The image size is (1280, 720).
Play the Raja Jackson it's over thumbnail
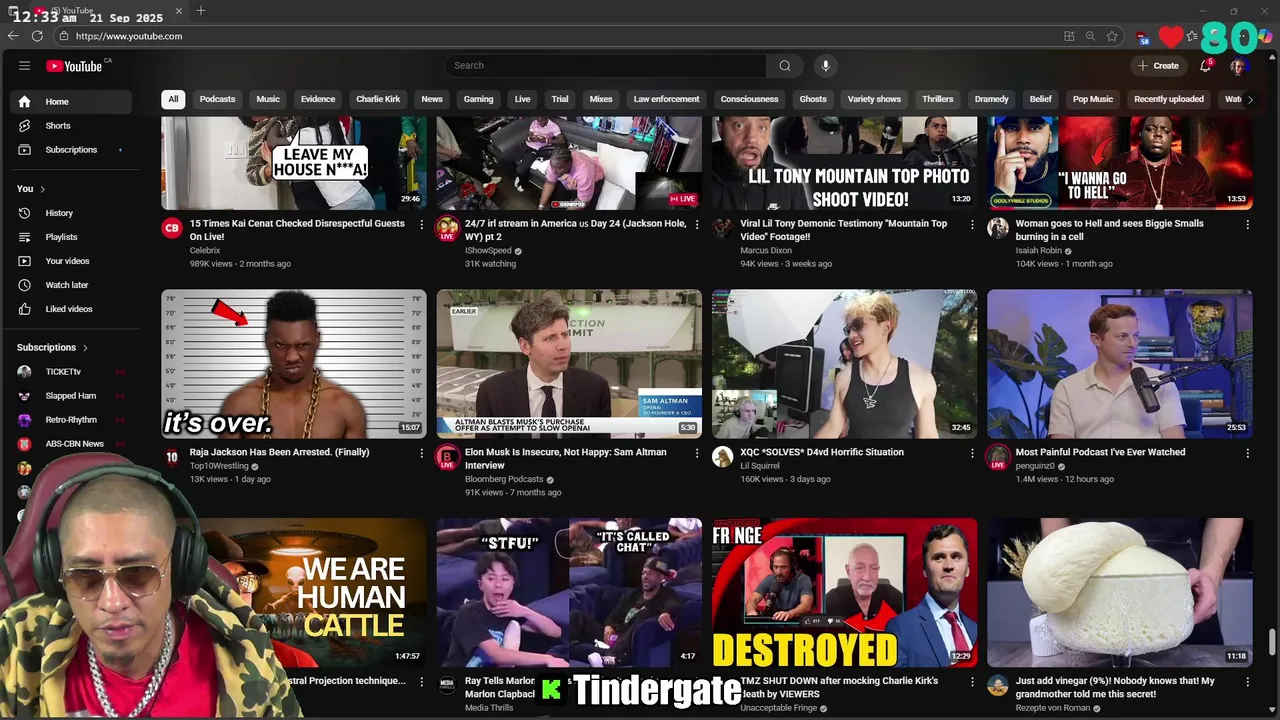pos(294,364)
